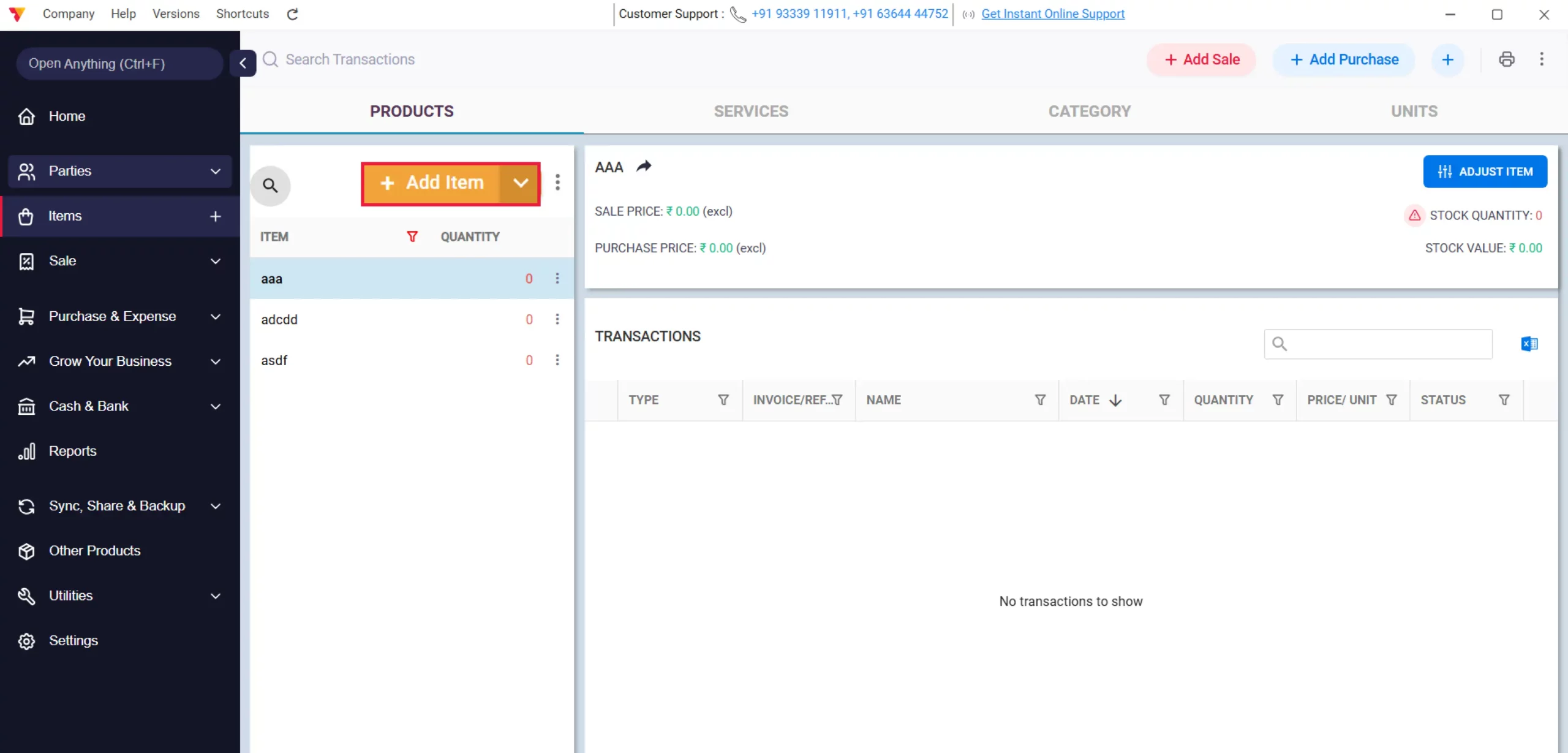Select the item row adcdd

412,319
